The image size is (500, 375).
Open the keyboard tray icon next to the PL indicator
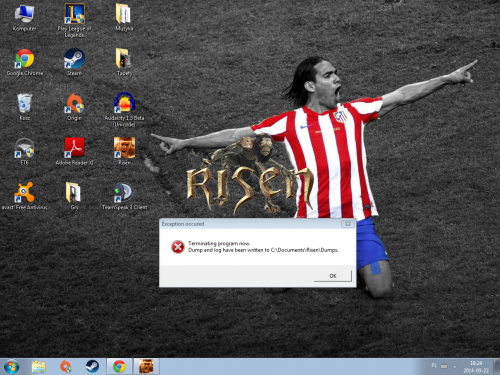pos(444,366)
